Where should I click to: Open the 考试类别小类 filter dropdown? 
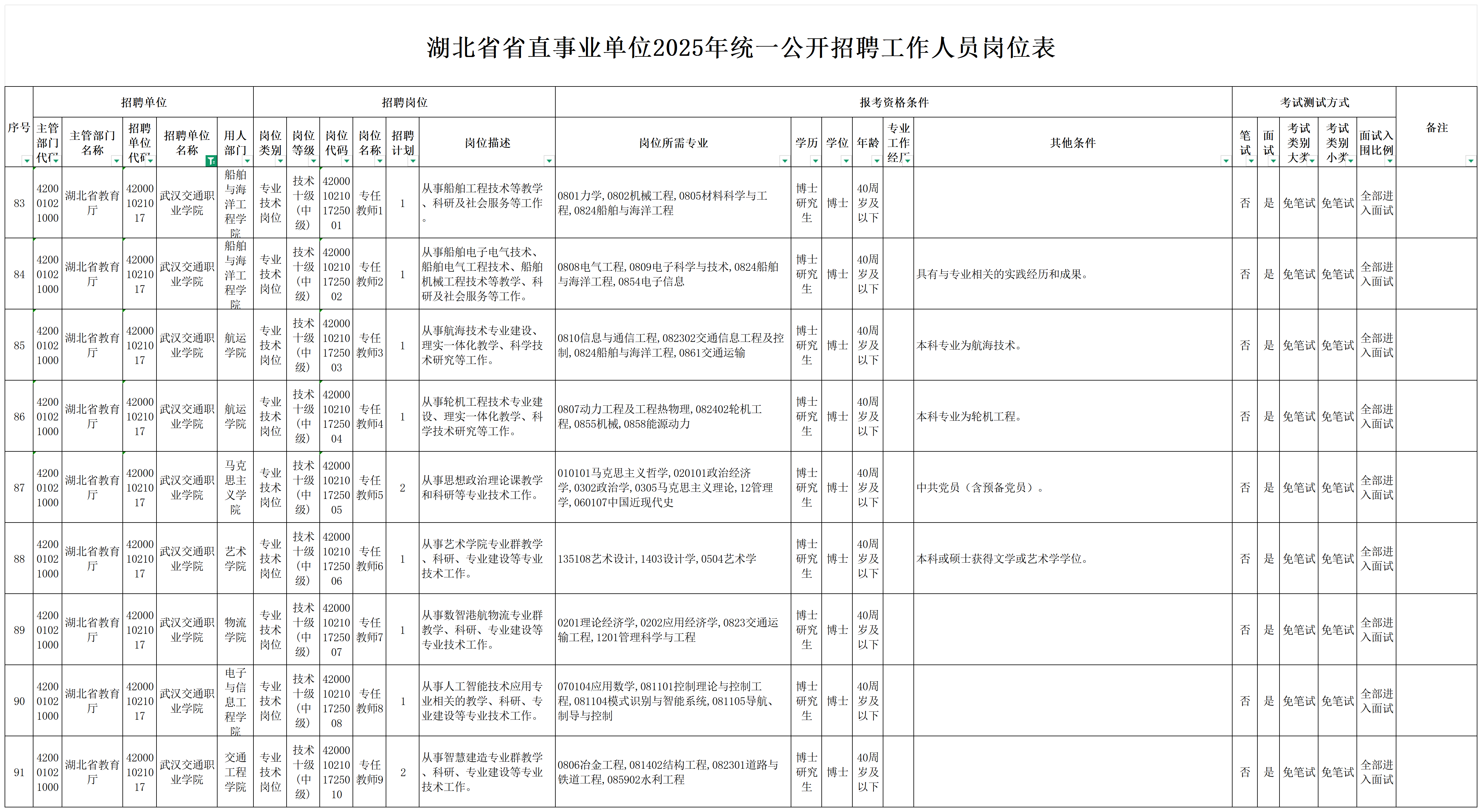(1350, 161)
